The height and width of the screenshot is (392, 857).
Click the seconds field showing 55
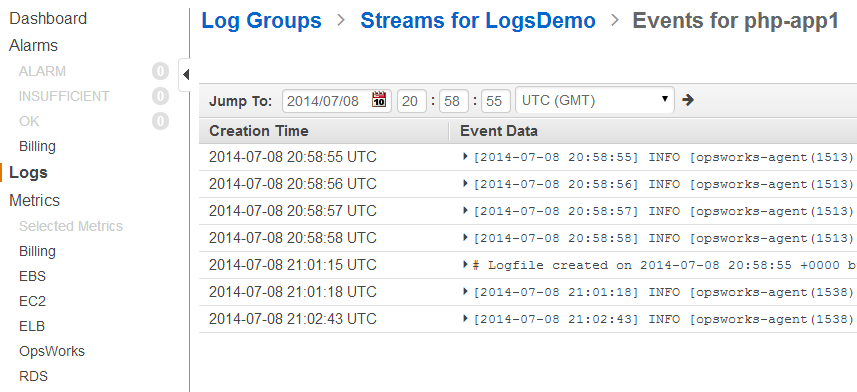(496, 101)
